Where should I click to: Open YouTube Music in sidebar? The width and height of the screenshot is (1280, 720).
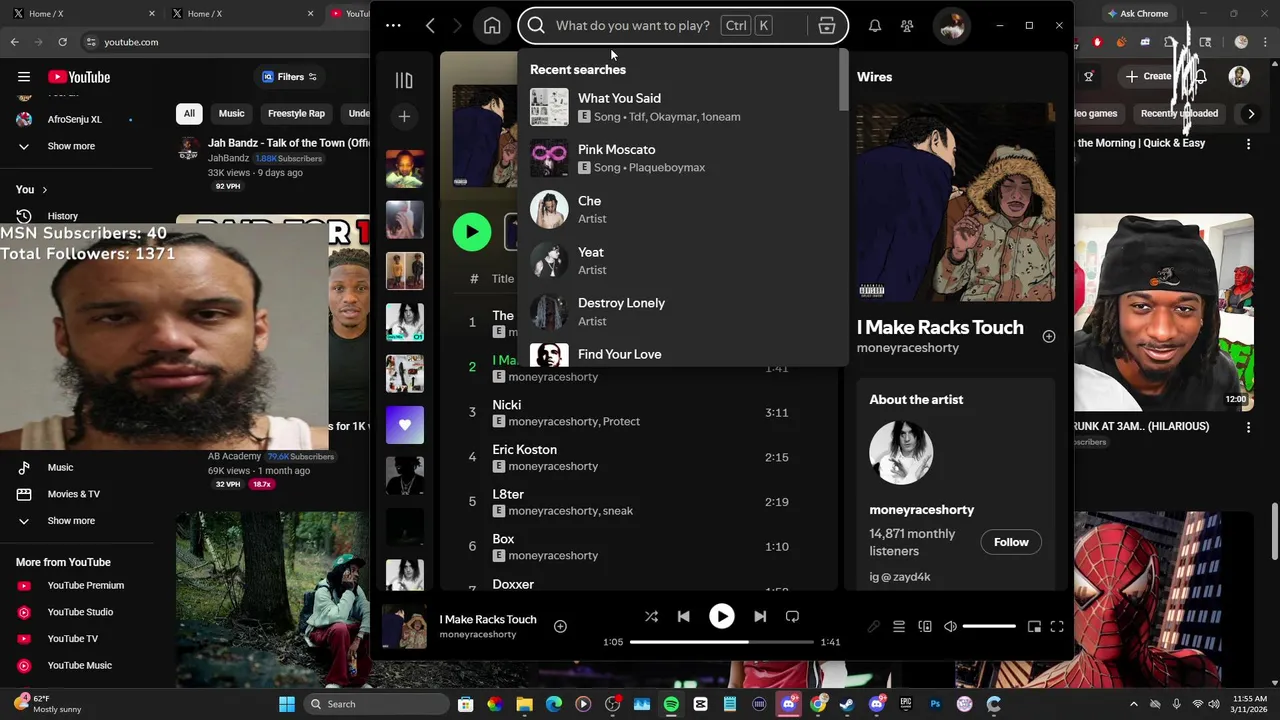tap(79, 666)
